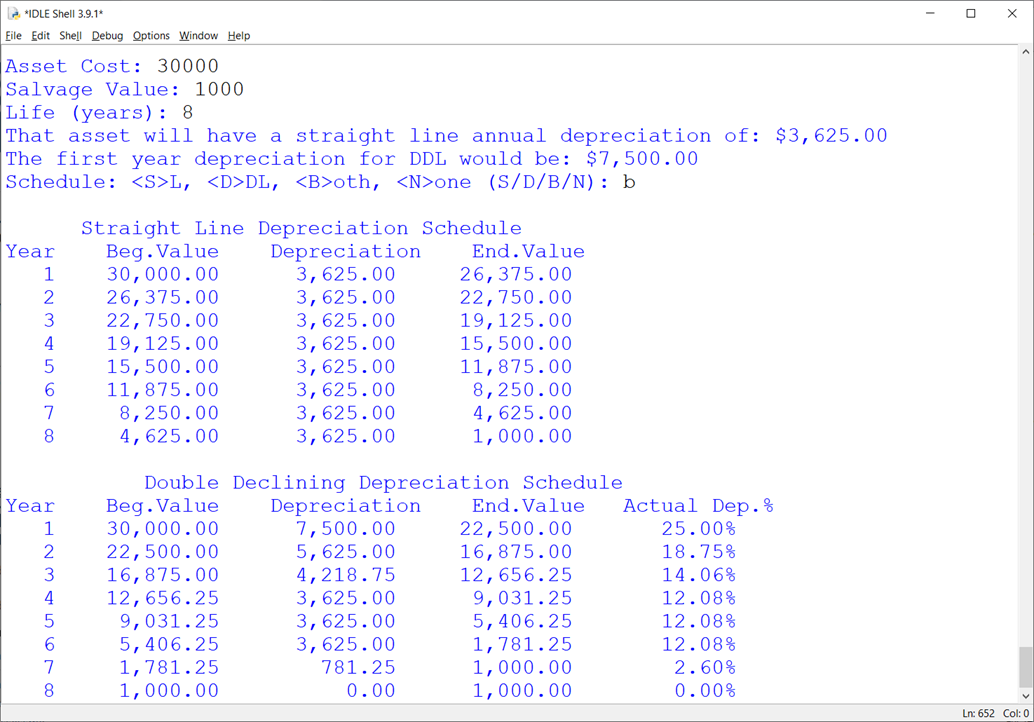Screen dimensions: 1034x722
Task: Click the 'Actual Dep.%' column header
Action: [x=698, y=506]
